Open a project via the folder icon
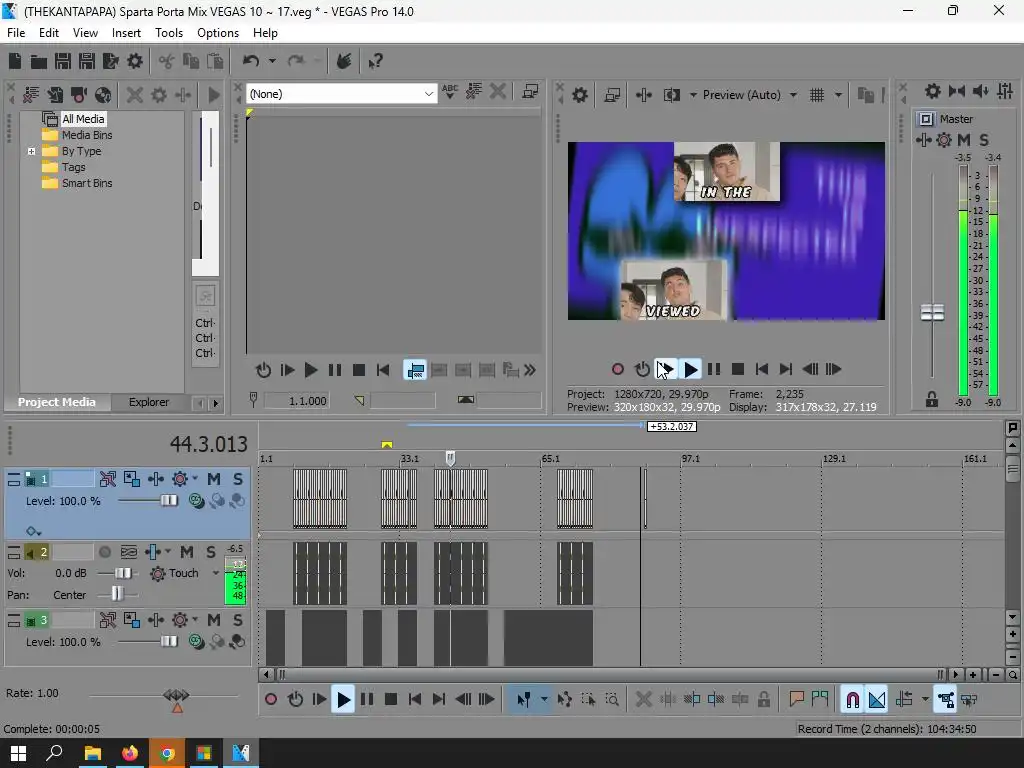This screenshot has width=1024, height=768. tap(39, 61)
